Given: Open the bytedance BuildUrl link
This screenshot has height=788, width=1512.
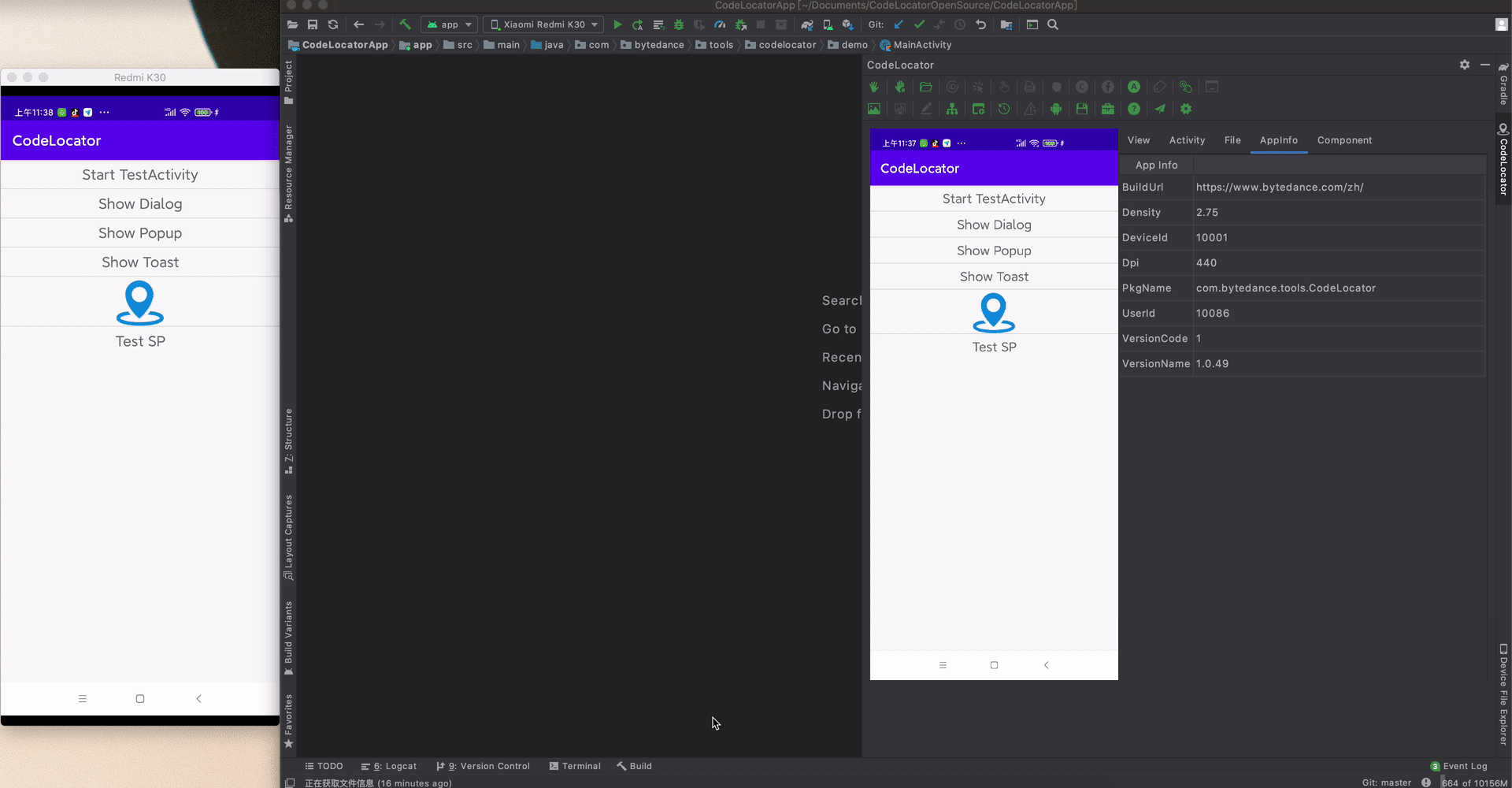Looking at the screenshot, I should pyautogui.click(x=1281, y=187).
